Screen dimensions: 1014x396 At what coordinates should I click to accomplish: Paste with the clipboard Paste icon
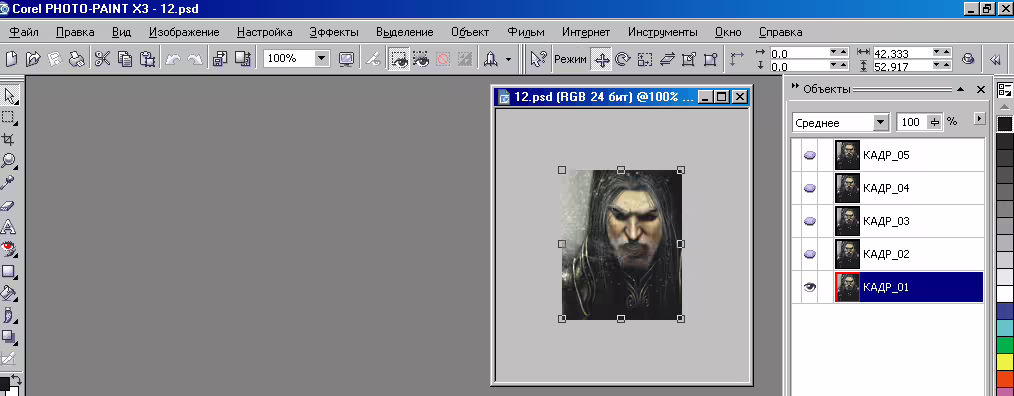pyautogui.click(x=148, y=59)
